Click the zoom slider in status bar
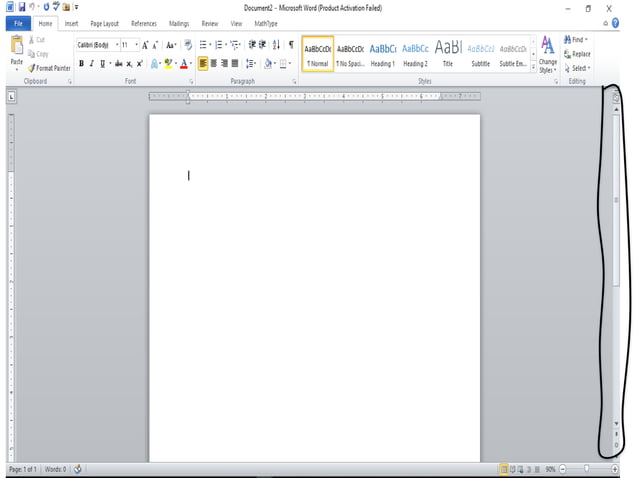Image resolution: width=638 pixels, height=478 pixels. tap(590, 469)
